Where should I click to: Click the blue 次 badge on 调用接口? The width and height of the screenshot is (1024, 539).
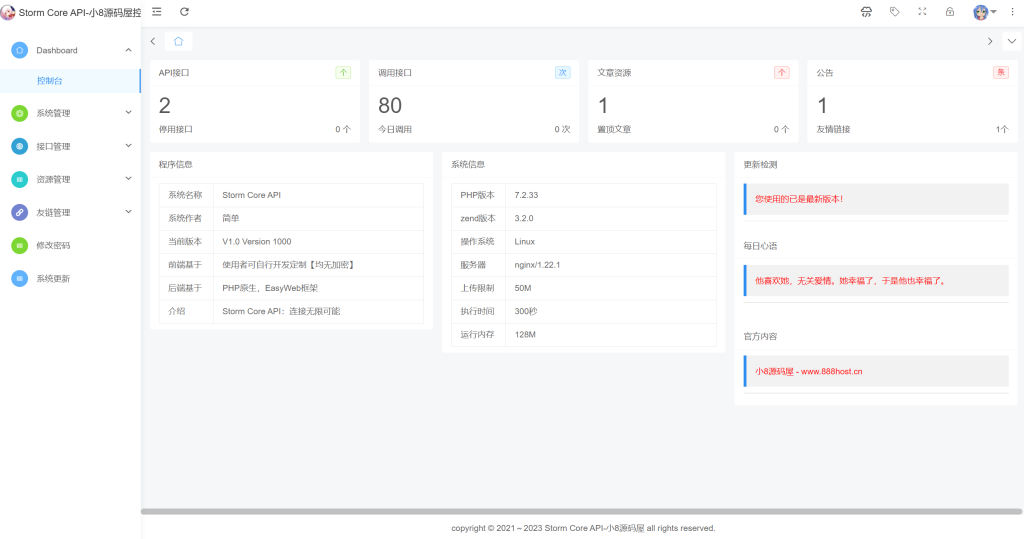pos(562,73)
